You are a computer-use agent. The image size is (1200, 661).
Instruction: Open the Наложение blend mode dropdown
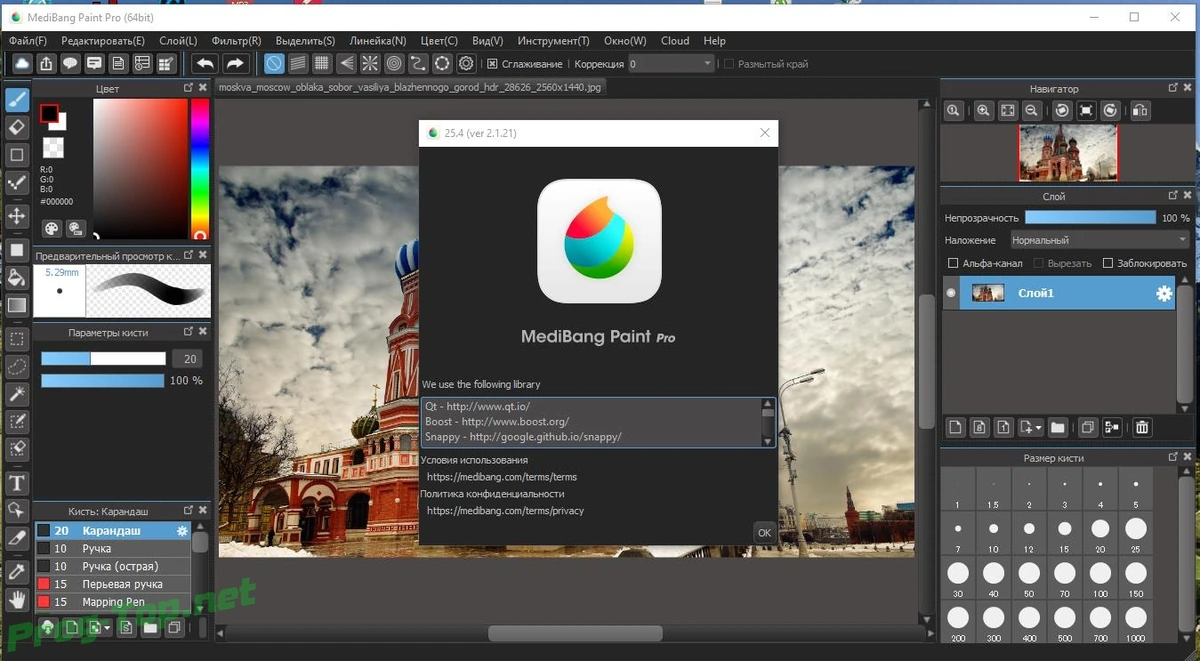click(1099, 240)
